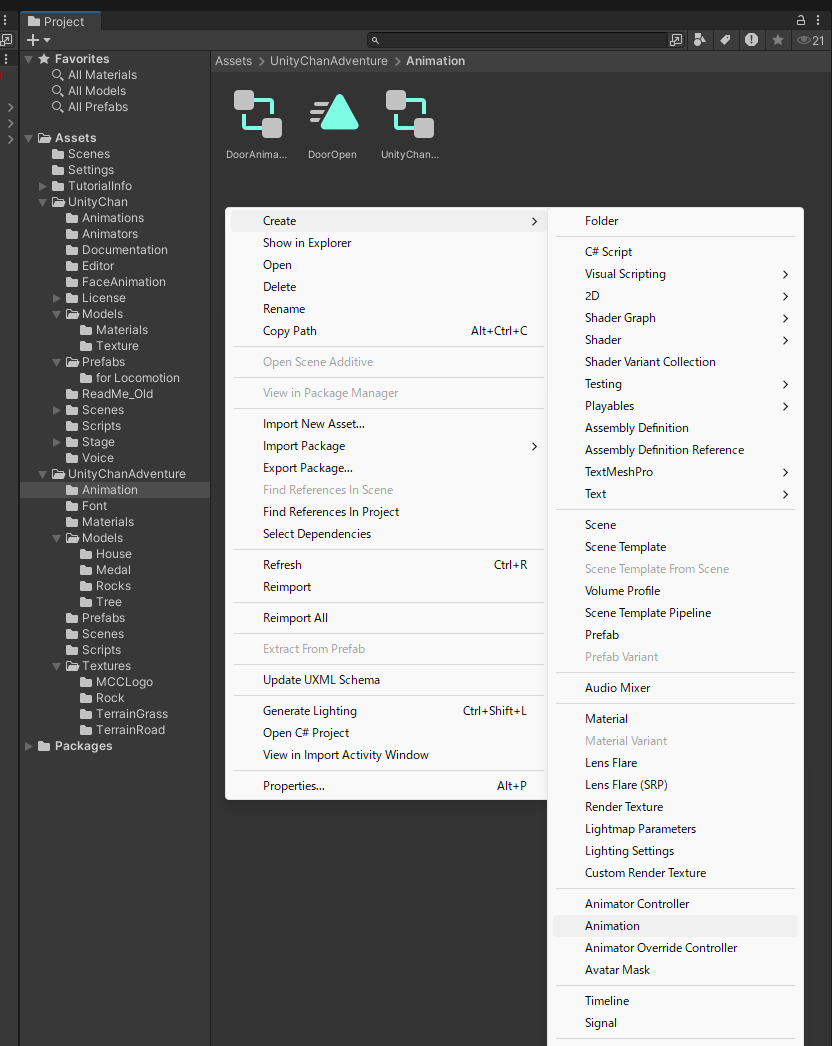Expand the TutorialInfo folder arrow
832x1046 pixels.
point(43,186)
